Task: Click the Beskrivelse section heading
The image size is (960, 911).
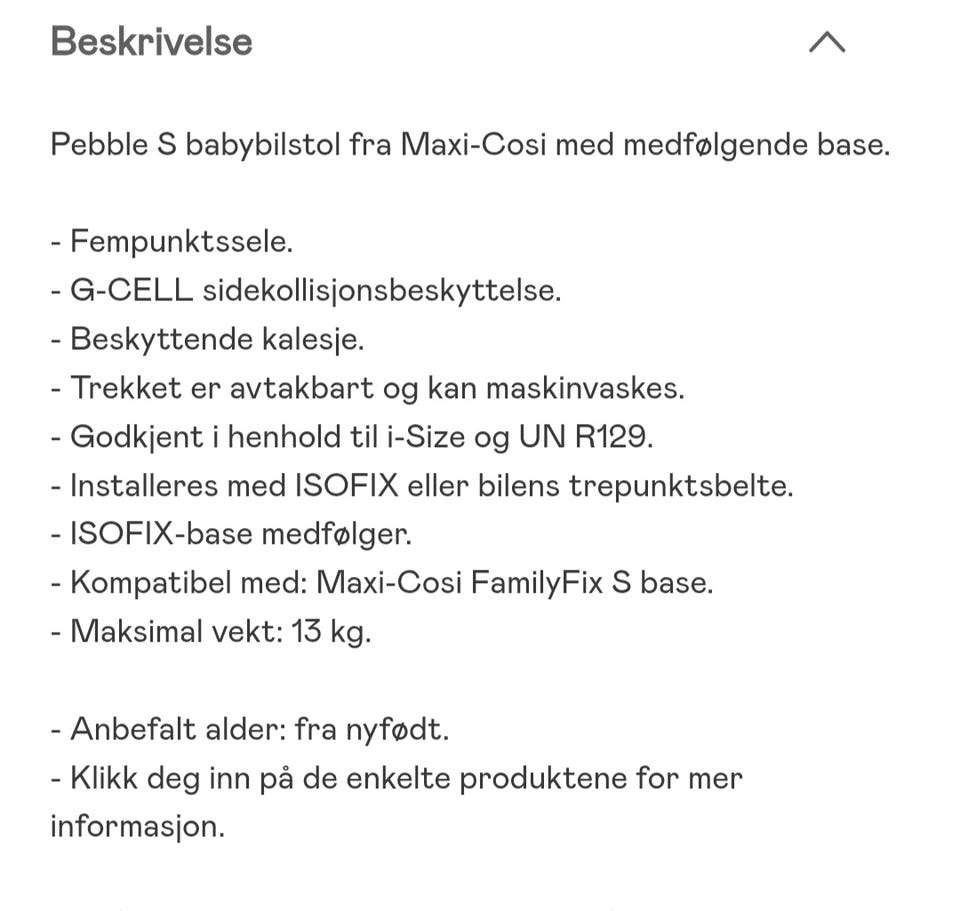Action: tap(151, 42)
